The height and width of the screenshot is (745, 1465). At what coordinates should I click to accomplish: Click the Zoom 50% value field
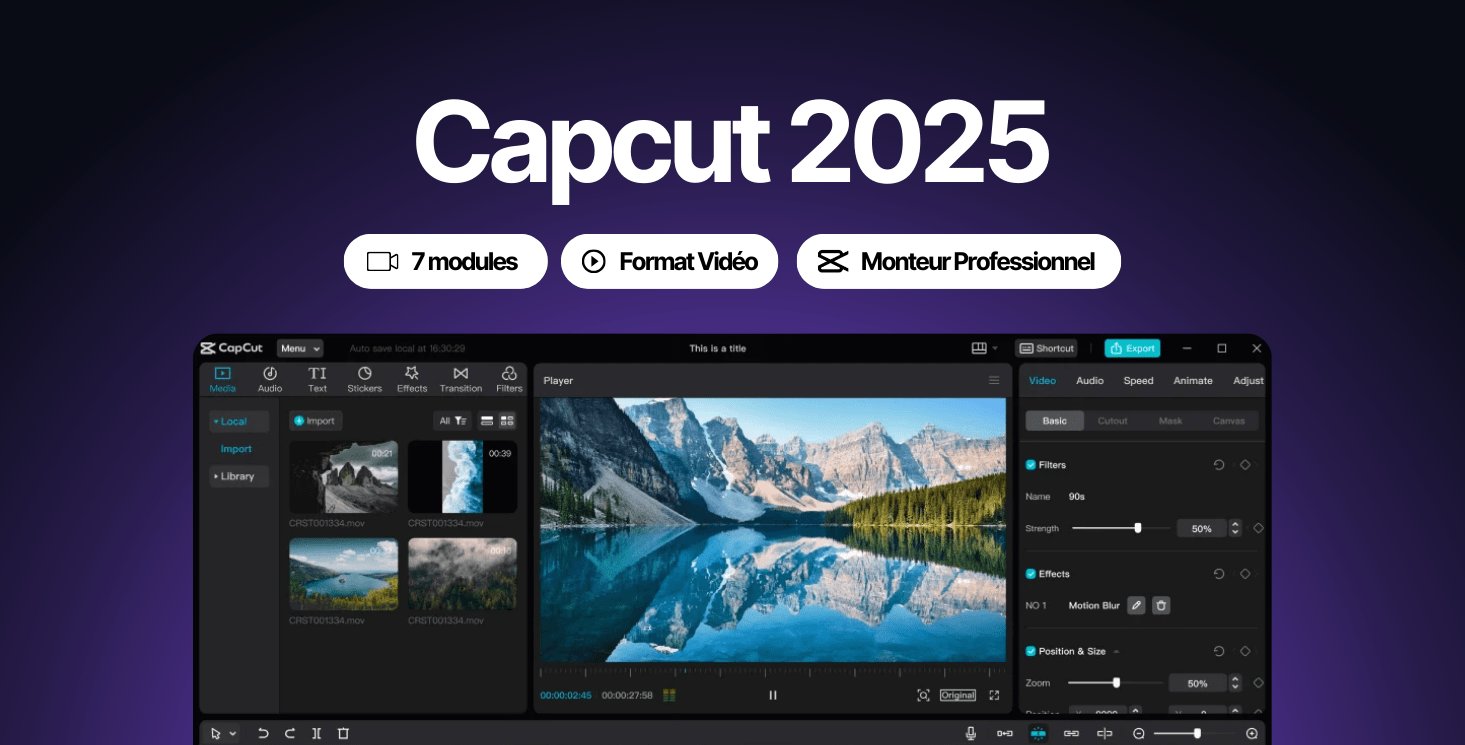pos(1197,683)
